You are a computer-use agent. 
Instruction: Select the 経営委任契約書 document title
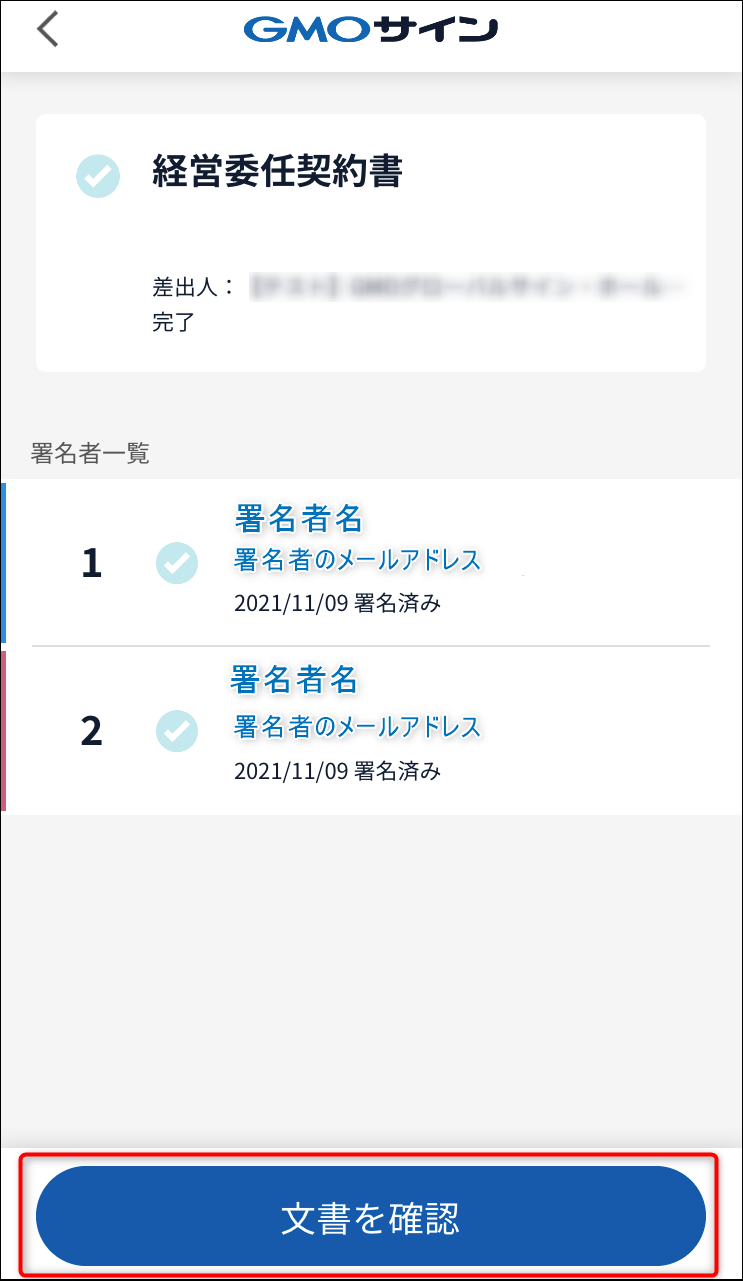(277, 172)
